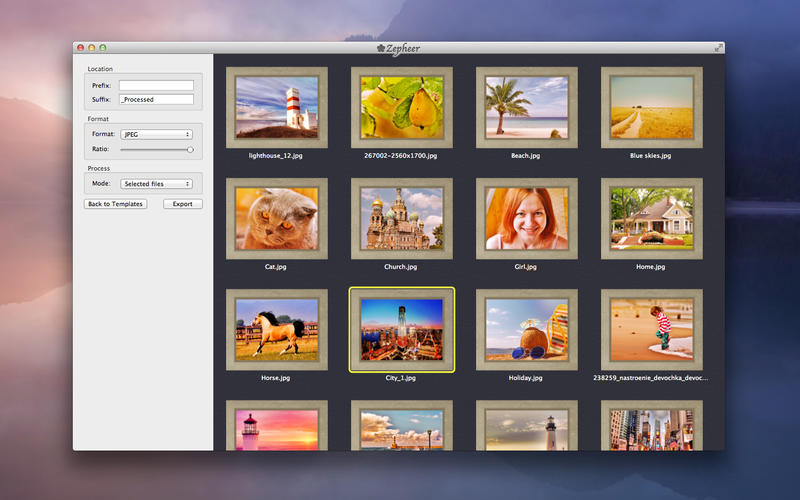This screenshot has width=800, height=500.
Task: Open the Format dropdown showing JPEG
Action: point(156,134)
